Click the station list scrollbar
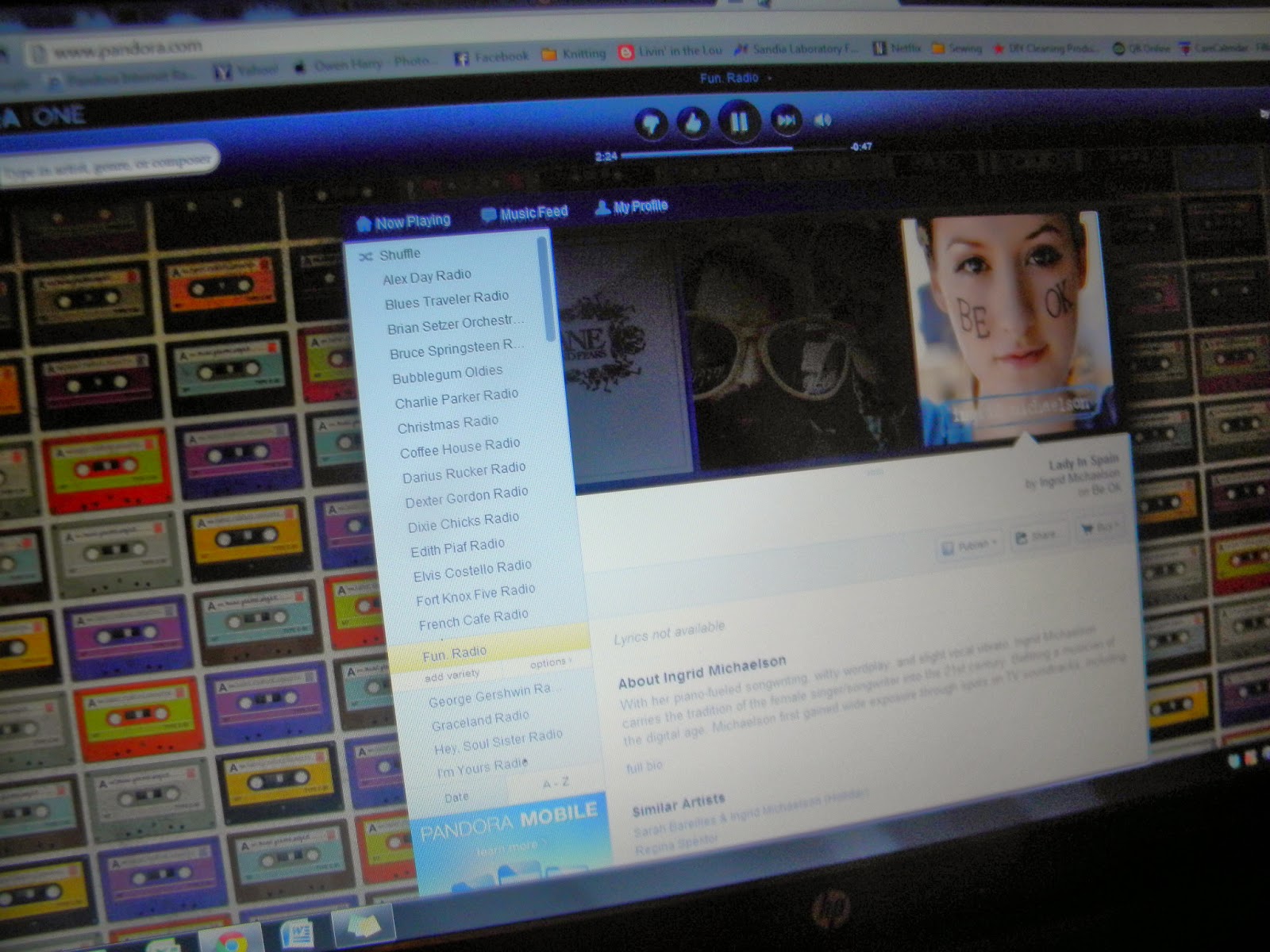 pyautogui.click(x=547, y=290)
